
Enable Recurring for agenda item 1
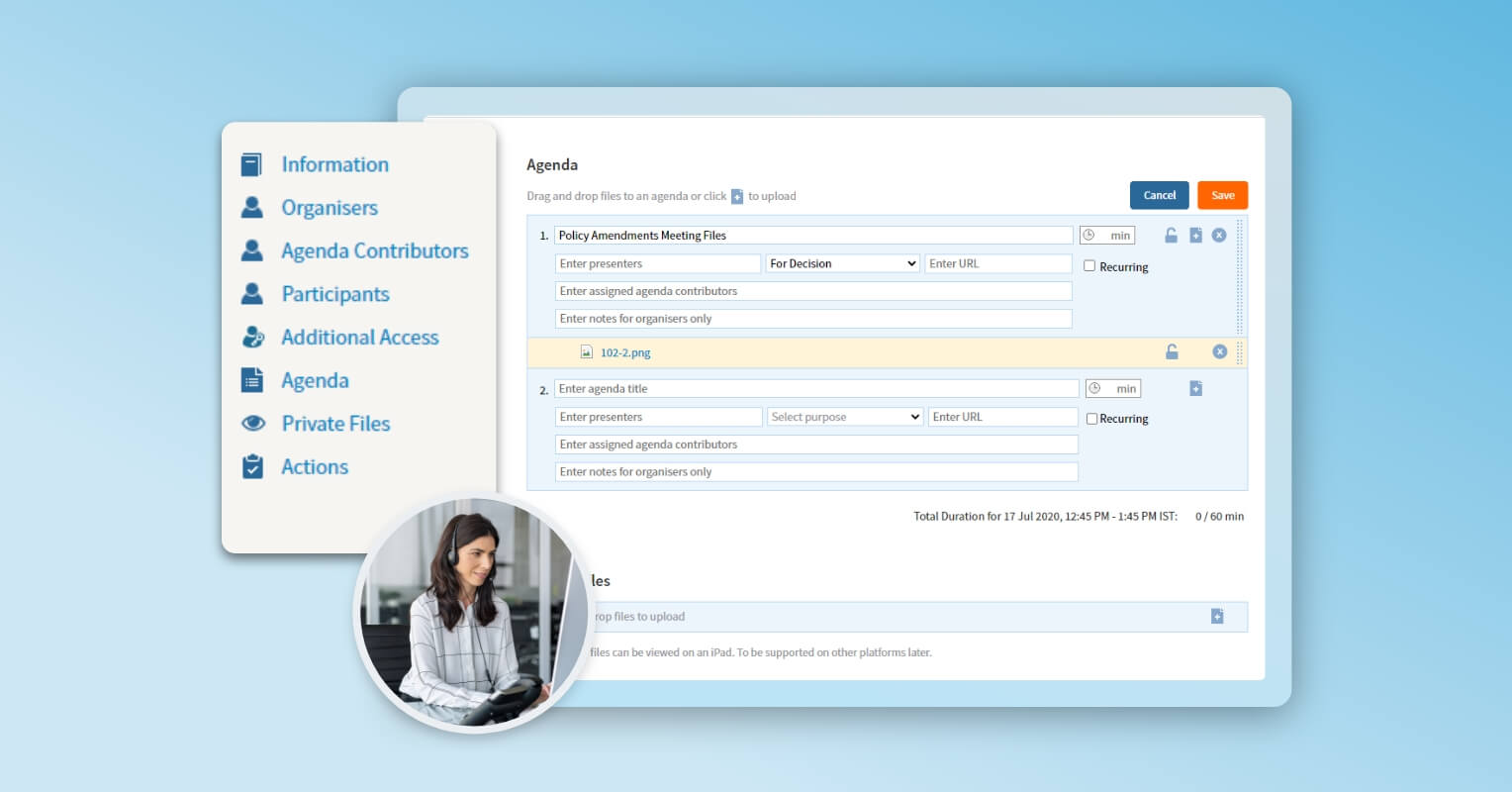pyautogui.click(x=1089, y=266)
